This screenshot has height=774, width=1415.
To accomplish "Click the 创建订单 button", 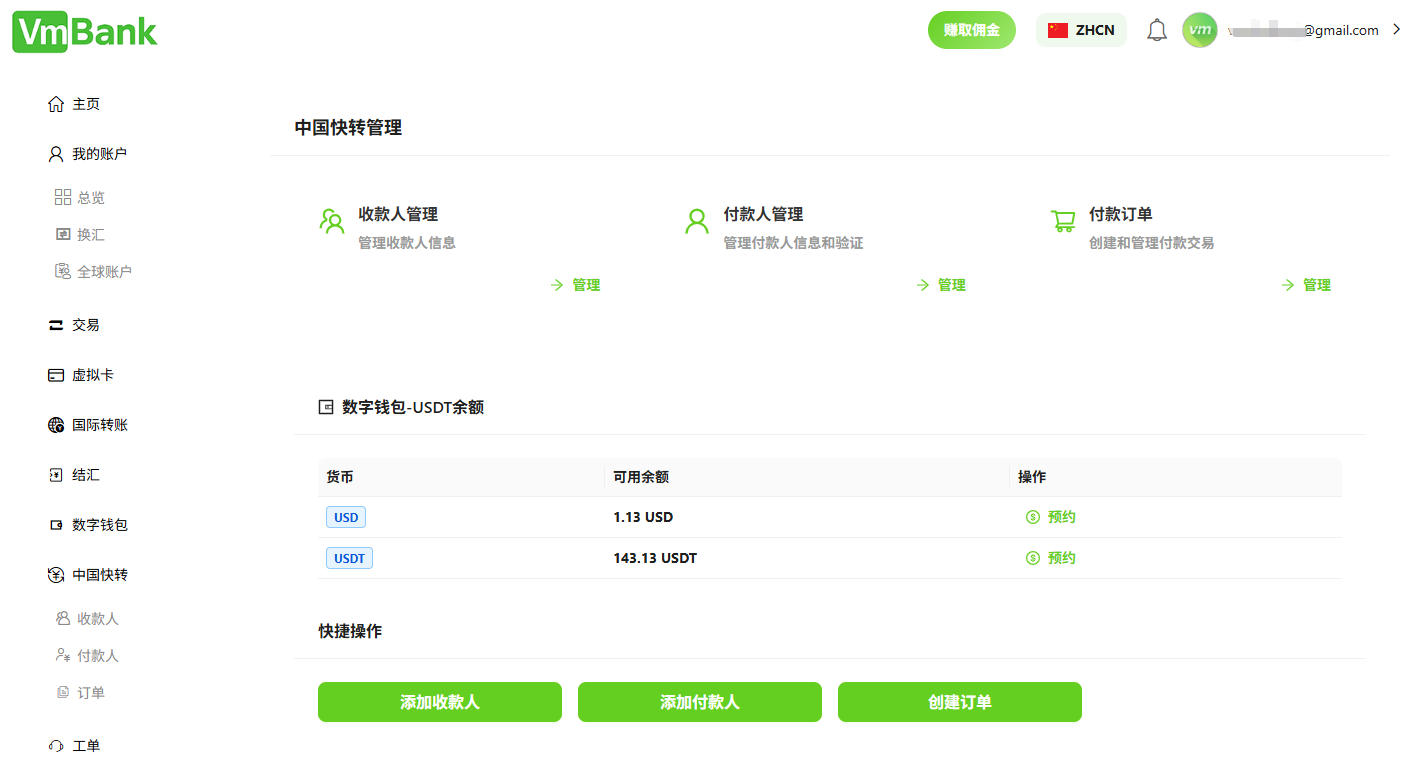I will point(959,702).
